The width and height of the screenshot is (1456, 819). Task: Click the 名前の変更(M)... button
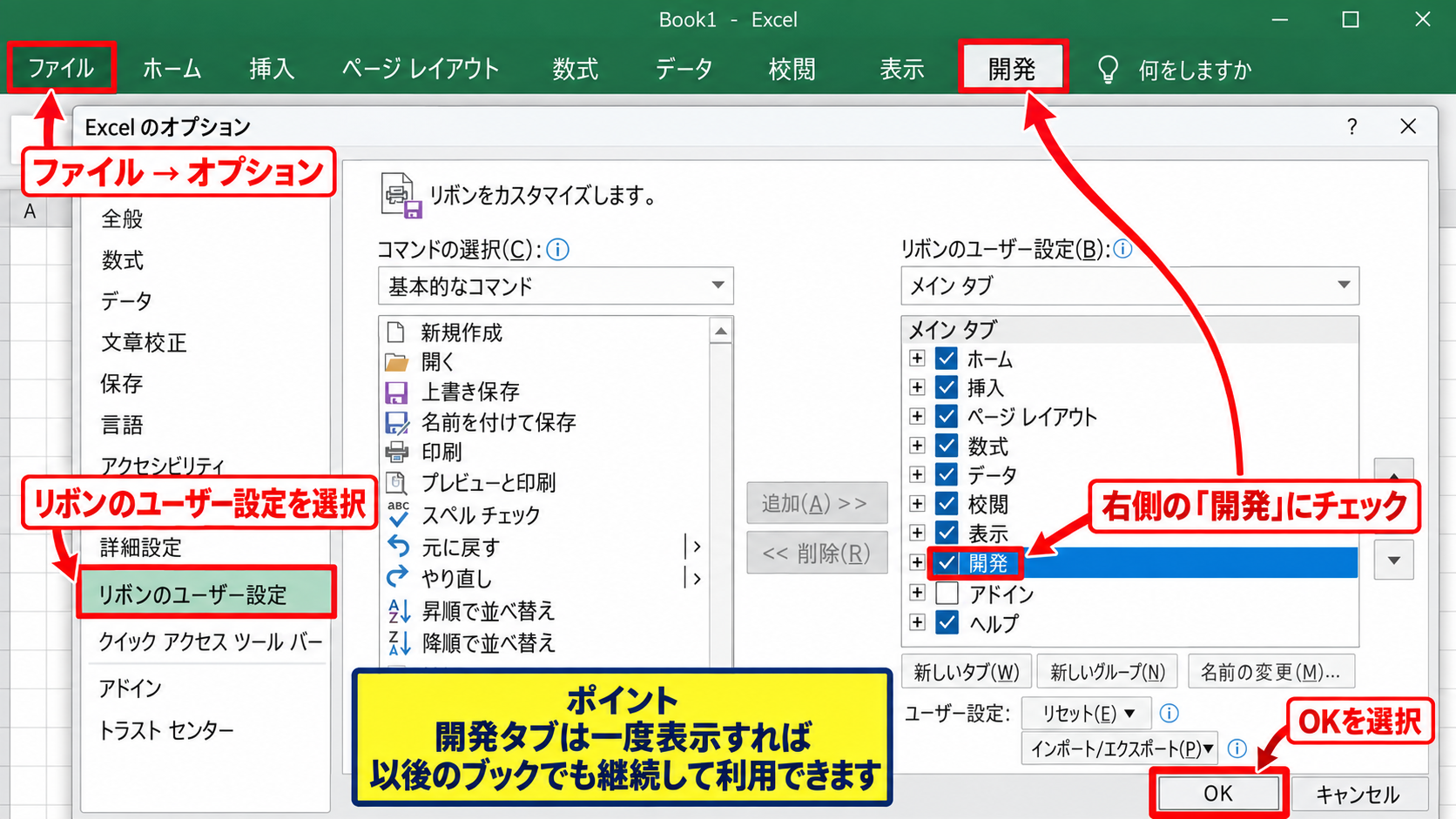(x=1271, y=672)
